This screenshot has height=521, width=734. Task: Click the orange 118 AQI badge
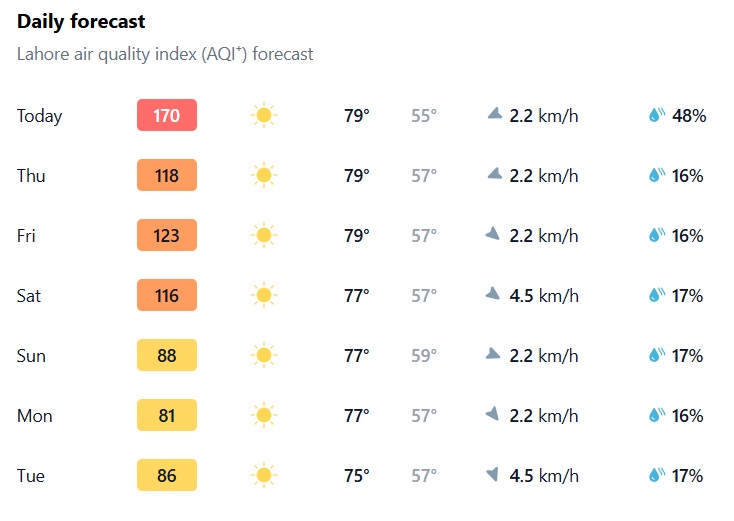[x=167, y=176]
